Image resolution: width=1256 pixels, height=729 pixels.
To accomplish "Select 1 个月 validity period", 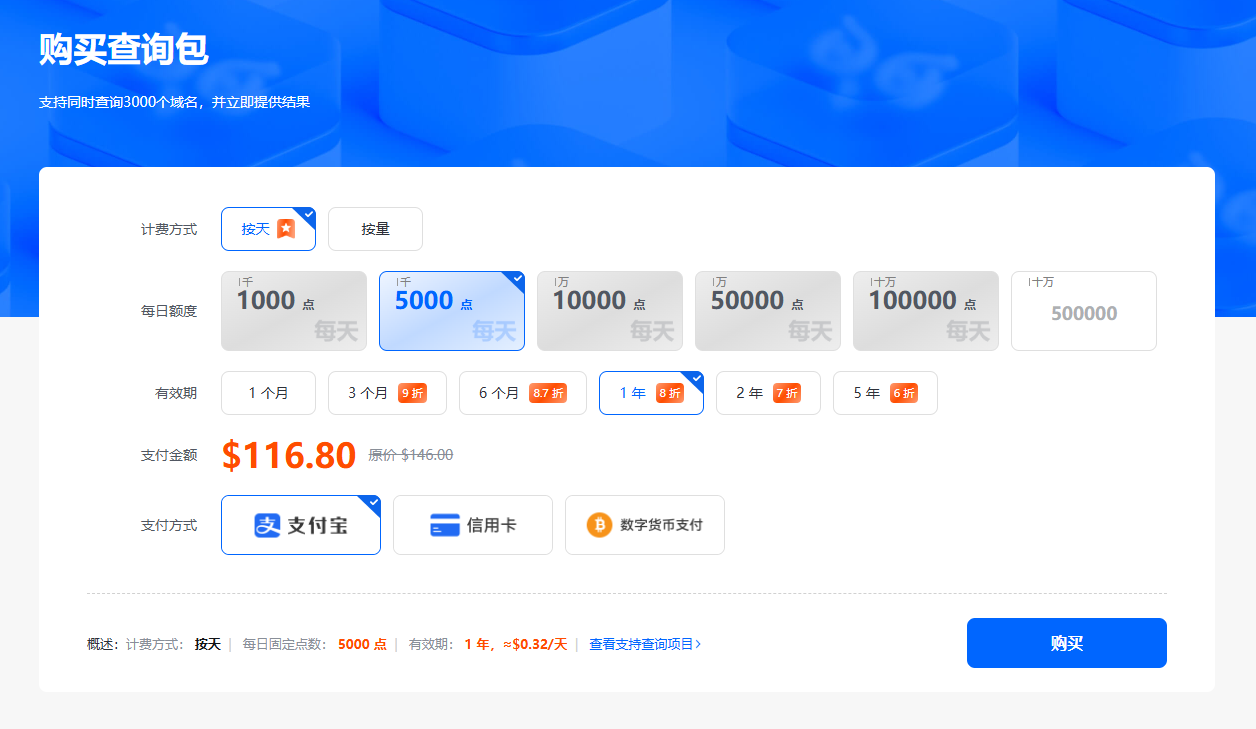I will 268,393.
